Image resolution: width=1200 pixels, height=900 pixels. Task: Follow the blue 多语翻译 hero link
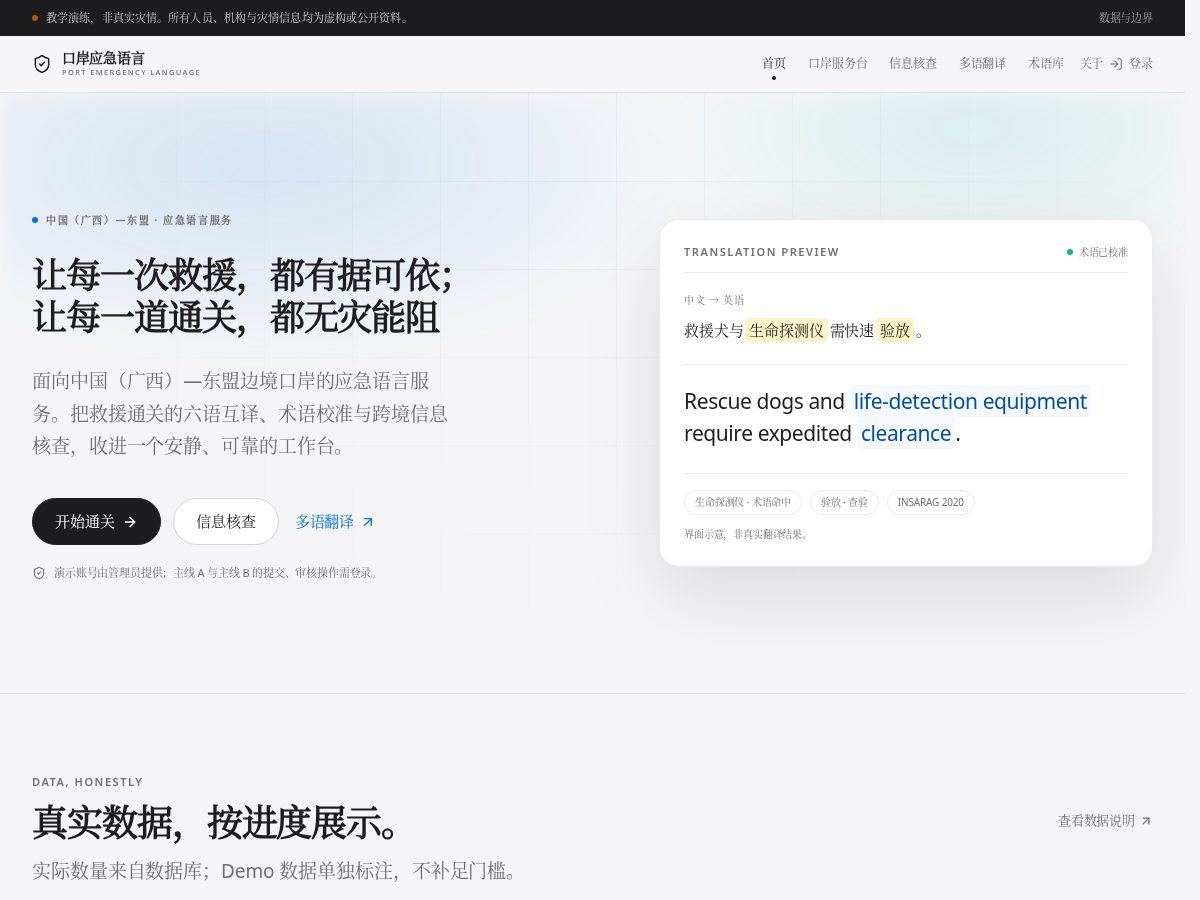[335, 522]
